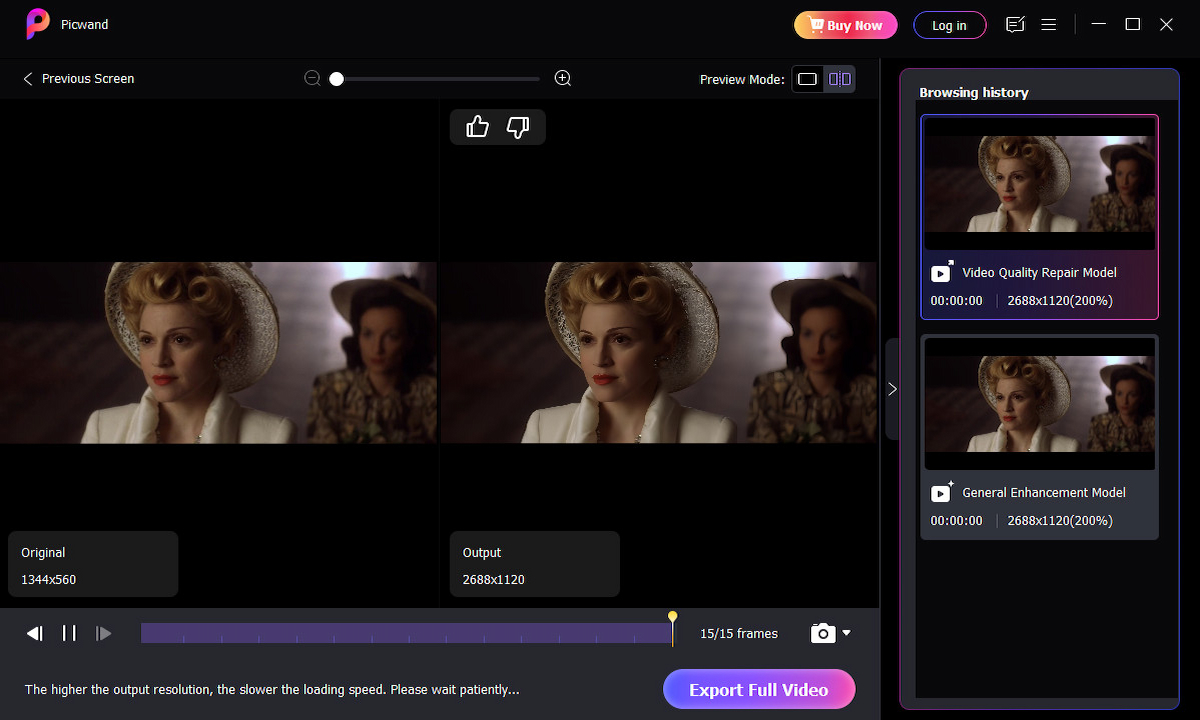Switch to single-view preview mode
This screenshot has width=1200, height=720.
pyautogui.click(x=808, y=79)
